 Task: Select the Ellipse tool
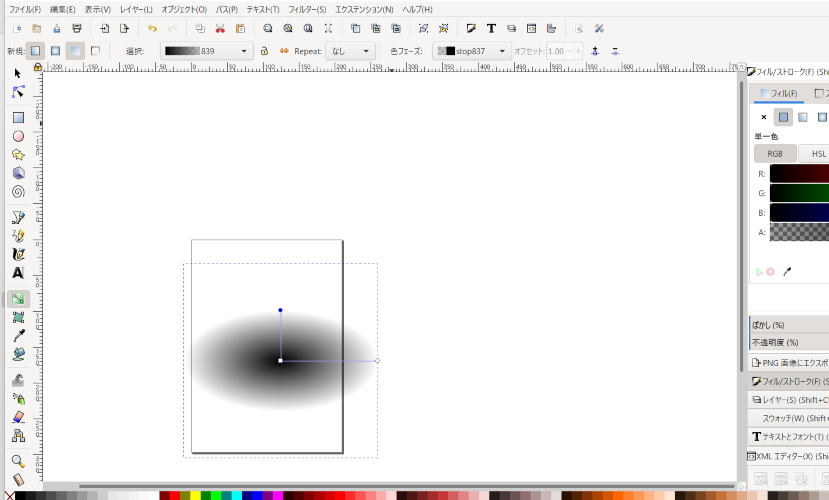18,136
